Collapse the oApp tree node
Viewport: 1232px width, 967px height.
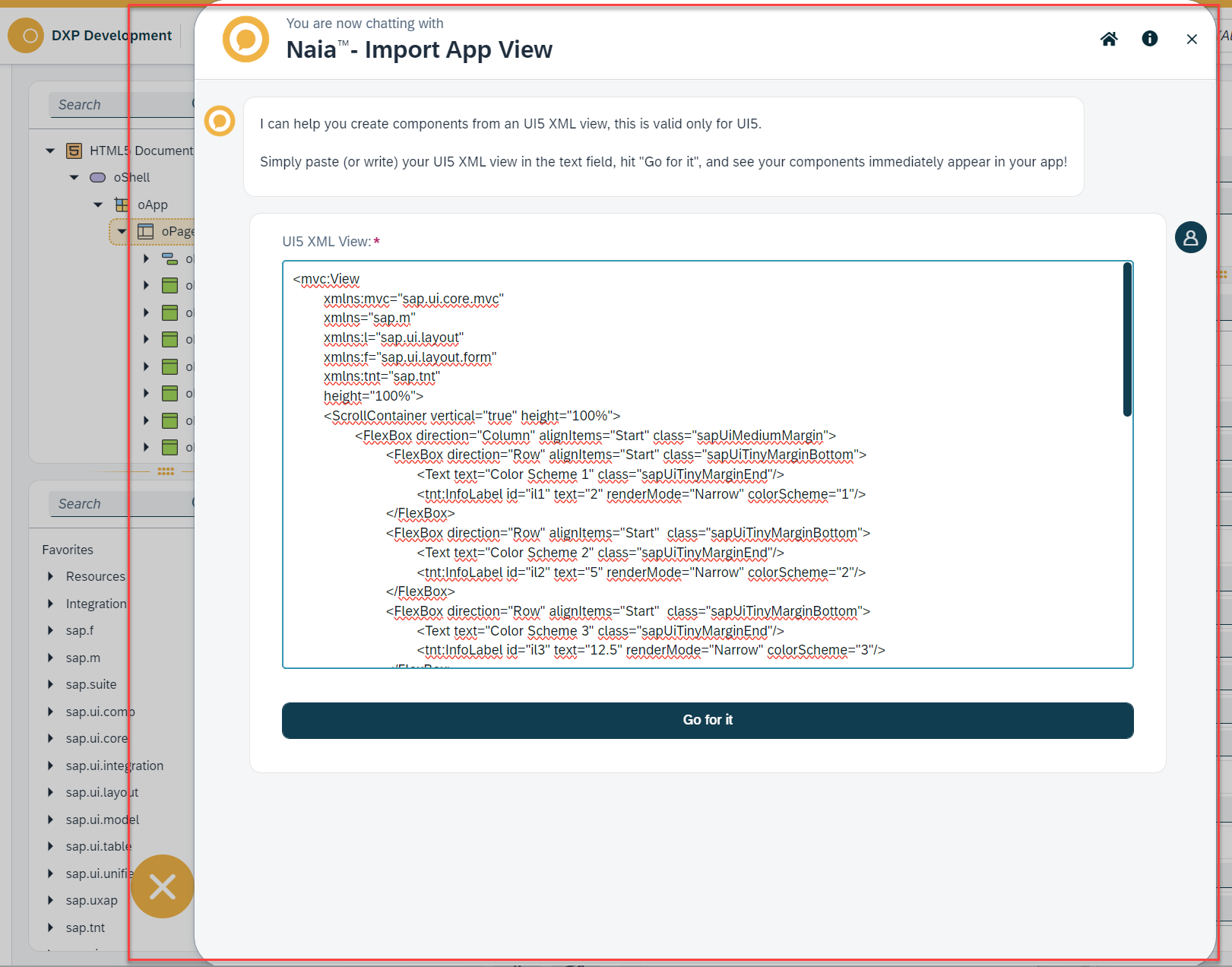[x=98, y=204]
